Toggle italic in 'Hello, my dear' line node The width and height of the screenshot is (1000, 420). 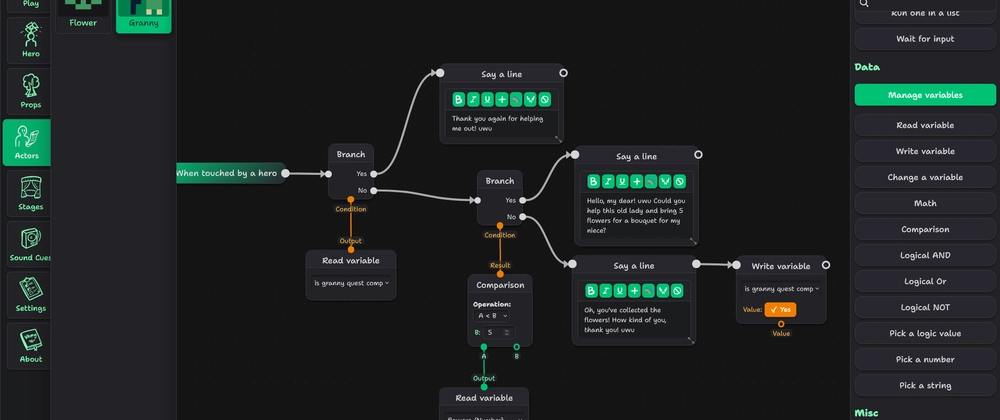[x=607, y=182]
